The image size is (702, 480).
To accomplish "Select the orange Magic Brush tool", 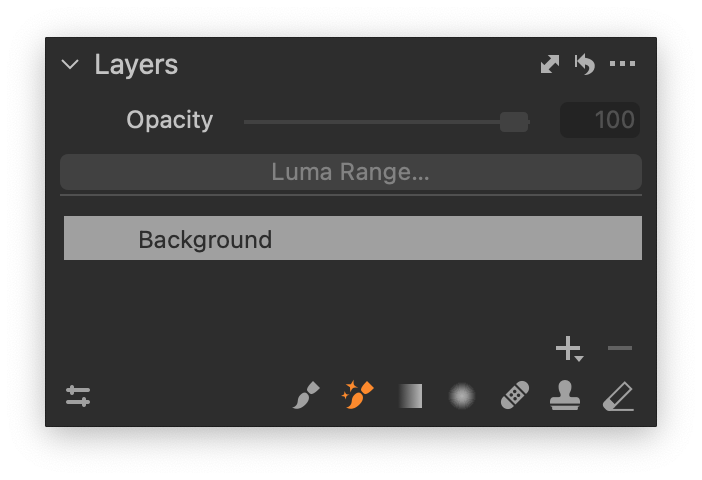I will click(357, 394).
